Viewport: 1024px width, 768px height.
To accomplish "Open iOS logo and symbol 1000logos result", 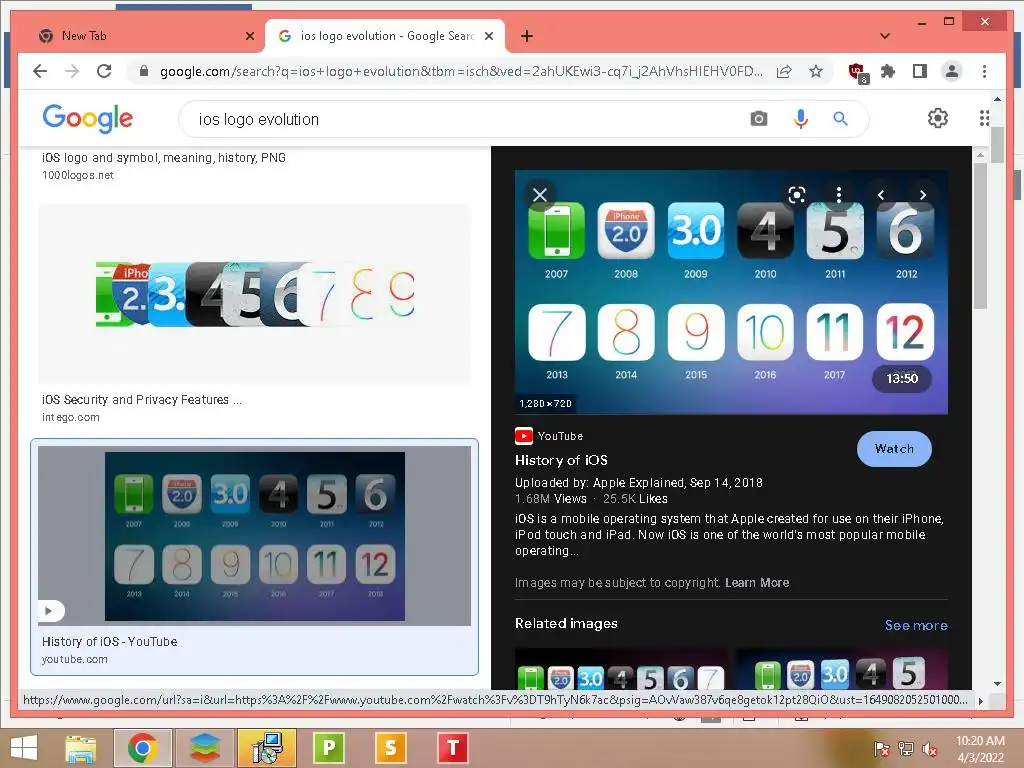I will [164, 157].
